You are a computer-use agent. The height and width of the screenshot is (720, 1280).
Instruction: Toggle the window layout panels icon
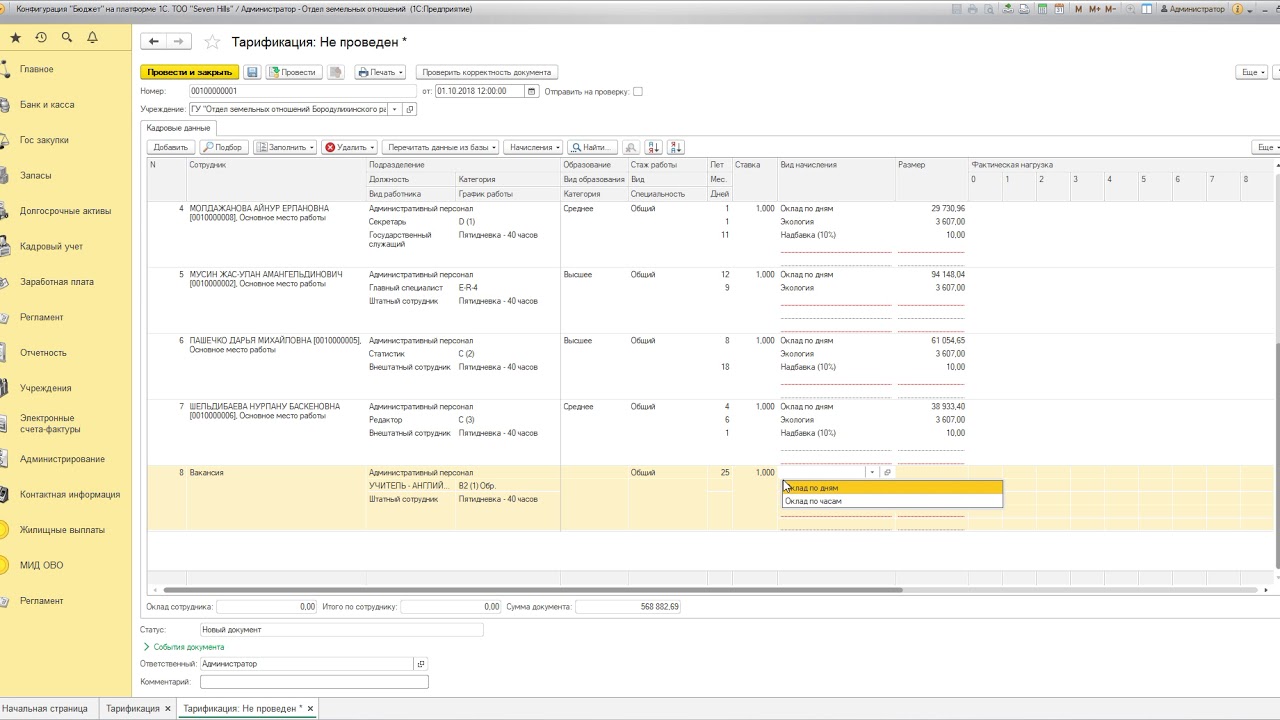[1146, 9]
